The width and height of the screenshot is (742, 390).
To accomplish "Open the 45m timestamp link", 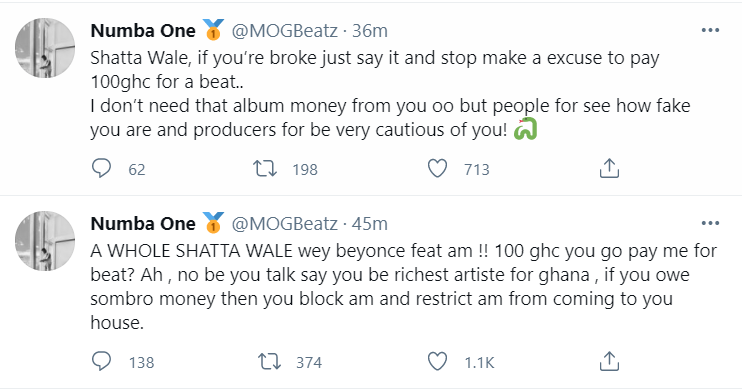I will [x=370, y=223].
